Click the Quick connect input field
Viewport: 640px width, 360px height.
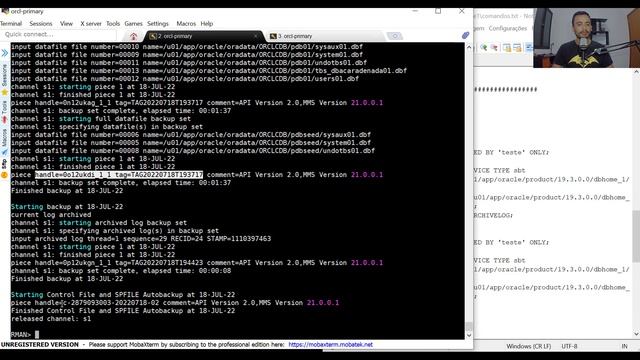pyautogui.click(x=59, y=35)
